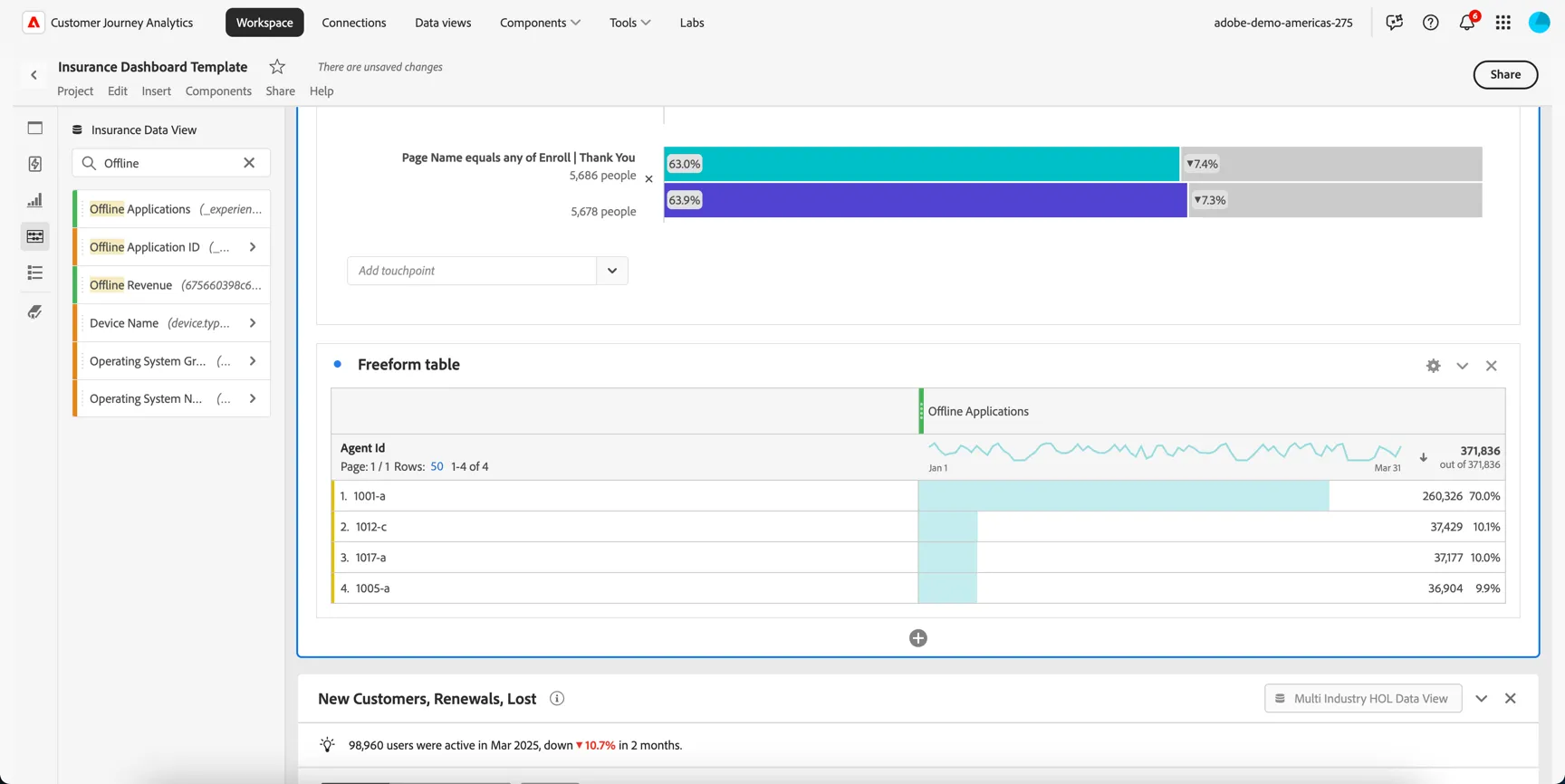The image size is (1565, 784).
Task: Go back using the left arrow
Action: [34, 75]
